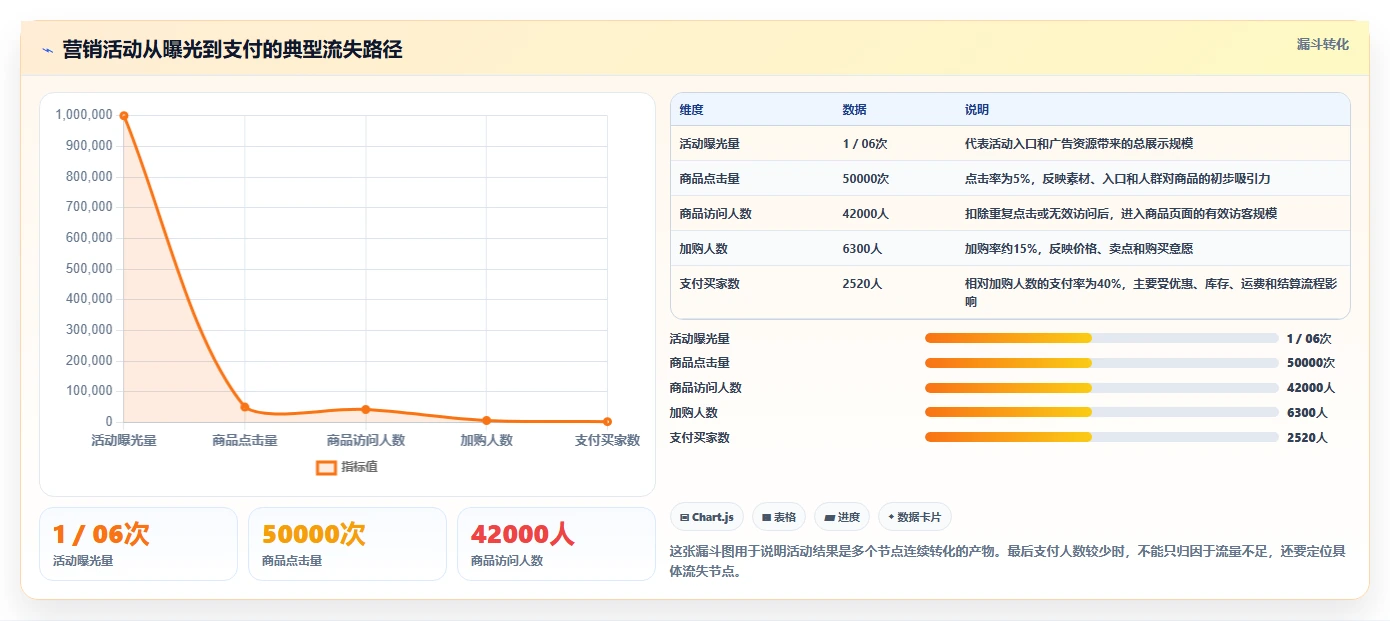This screenshot has height=621, width=1390.
Task: Click the 商品点击量 x-axis label
Action: pyautogui.click(x=245, y=440)
